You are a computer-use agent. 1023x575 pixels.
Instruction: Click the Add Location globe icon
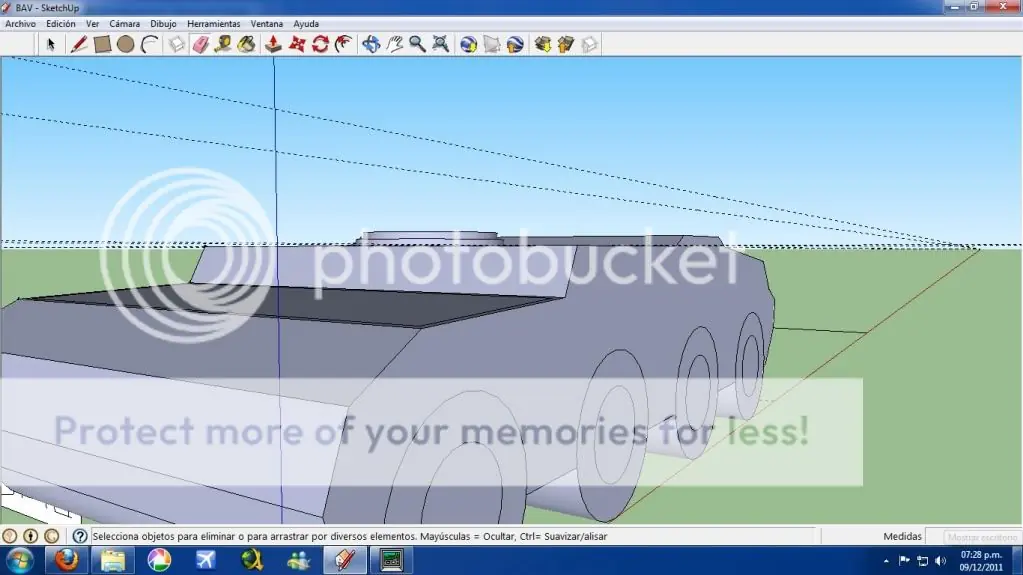tap(468, 44)
